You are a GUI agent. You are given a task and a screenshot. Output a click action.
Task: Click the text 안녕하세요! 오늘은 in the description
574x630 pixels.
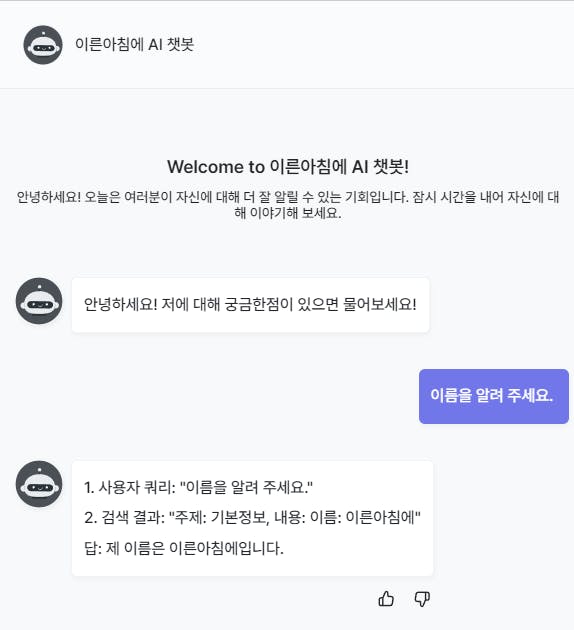coord(68,197)
